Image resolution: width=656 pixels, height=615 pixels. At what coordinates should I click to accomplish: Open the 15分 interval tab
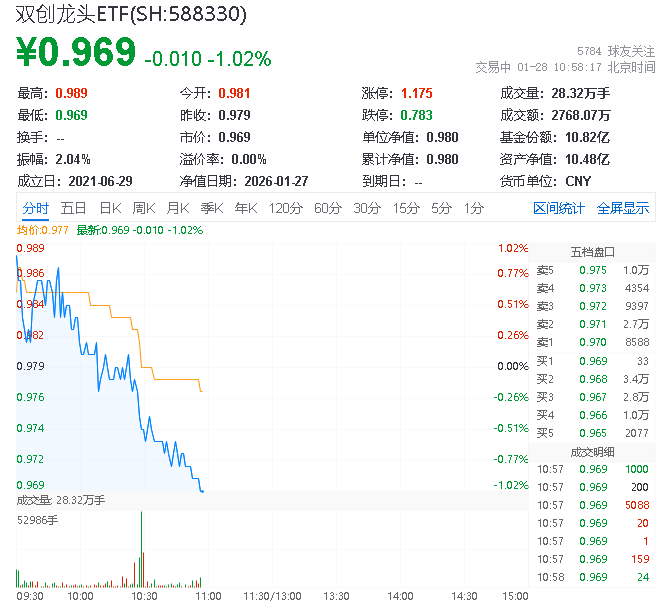[x=406, y=208]
